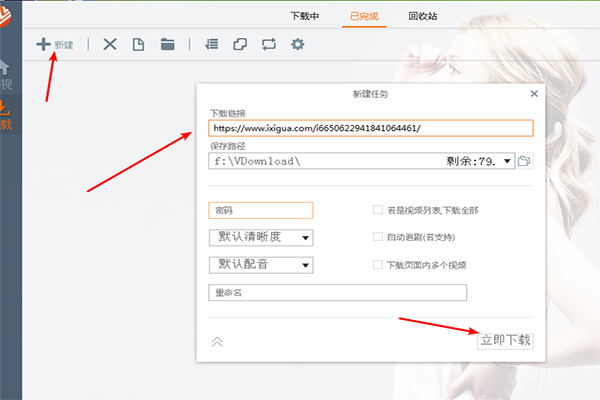The width and height of the screenshot is (600, 400).
Task: Check 下载页面内多个视频 option
Action: click(378, 265)
